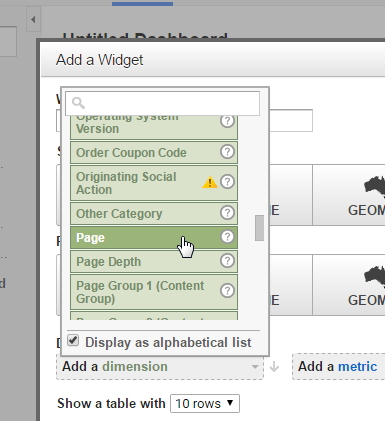Click the search magnifier icon
This screenshot has width=385, height=421.
tap(79, 103)
